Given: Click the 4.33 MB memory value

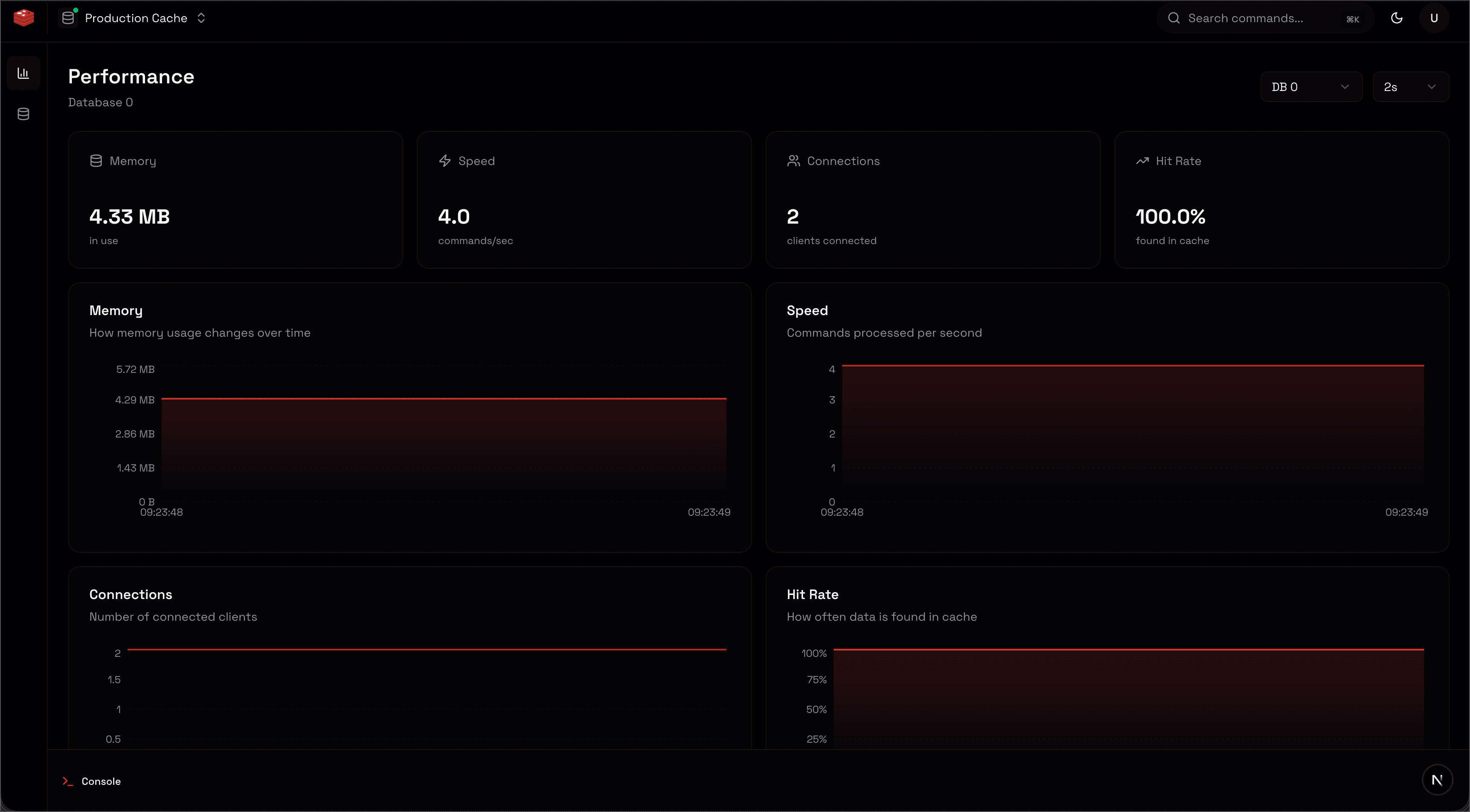Looking at the screenshot, I should [x=130, y=217].
